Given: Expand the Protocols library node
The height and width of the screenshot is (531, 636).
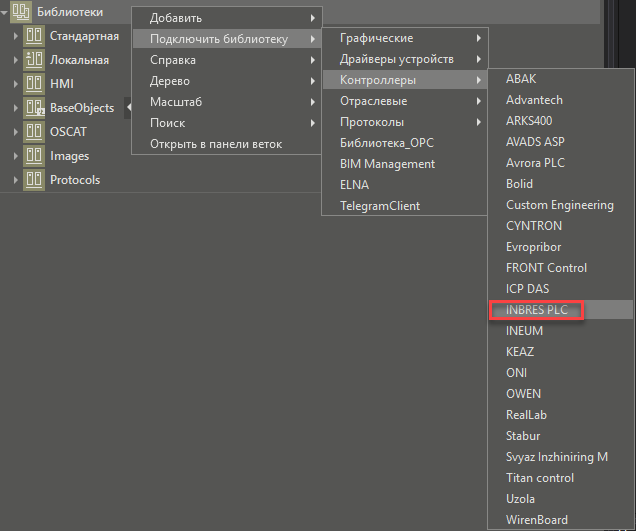Looking at the screenshot, I should click(15, 180).
